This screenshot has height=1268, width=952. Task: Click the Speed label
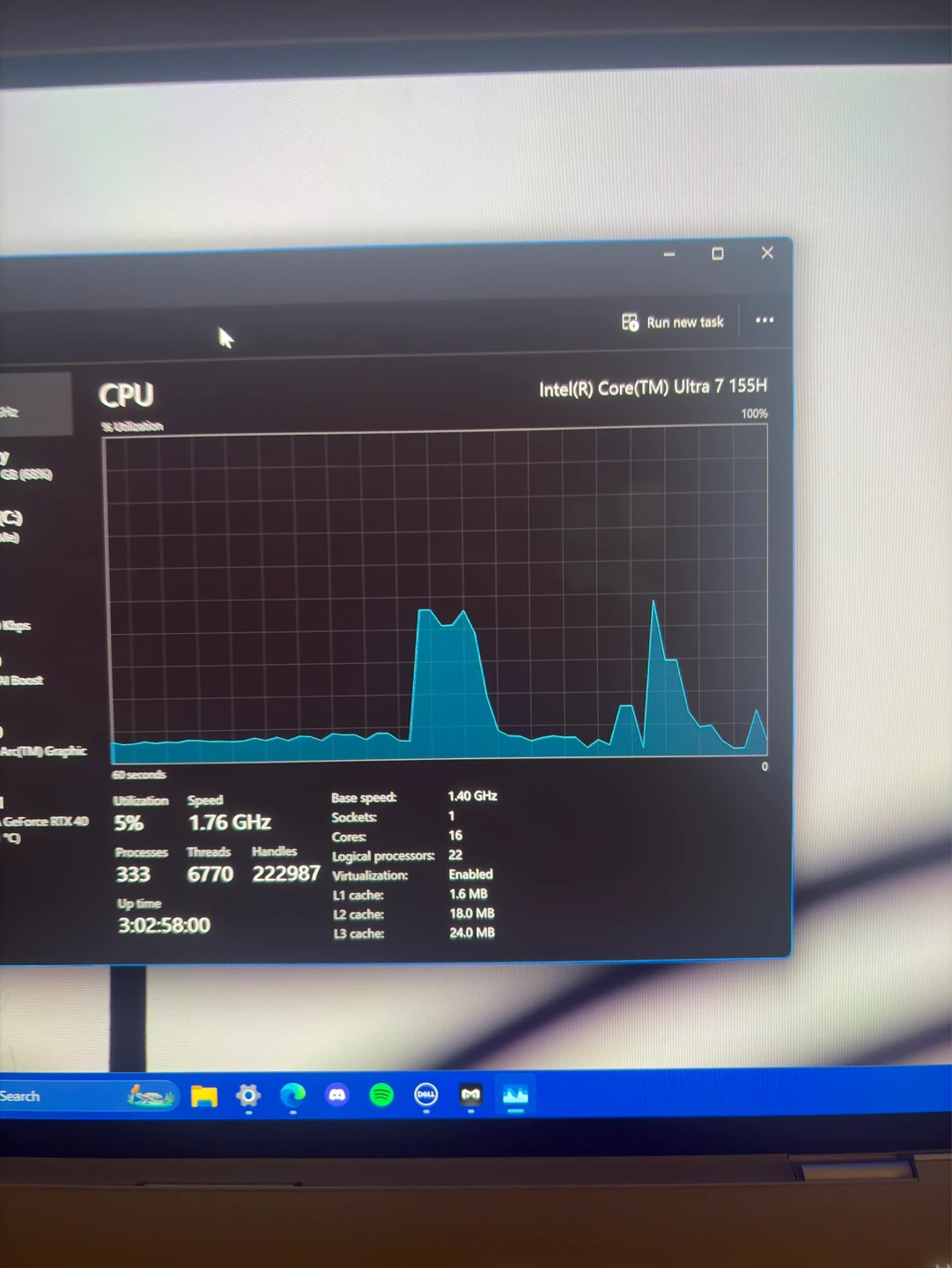(205, 800)
